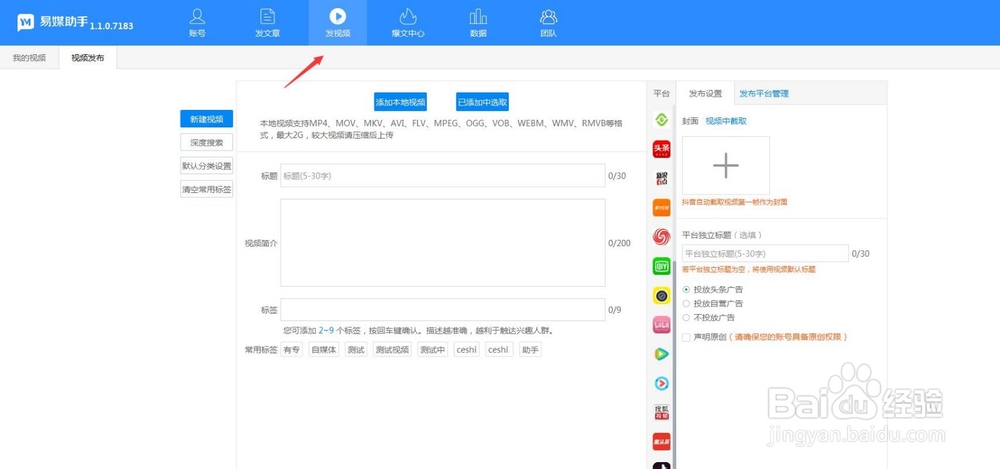Click 清空常用标签 to clear tags

coord(207,190)
